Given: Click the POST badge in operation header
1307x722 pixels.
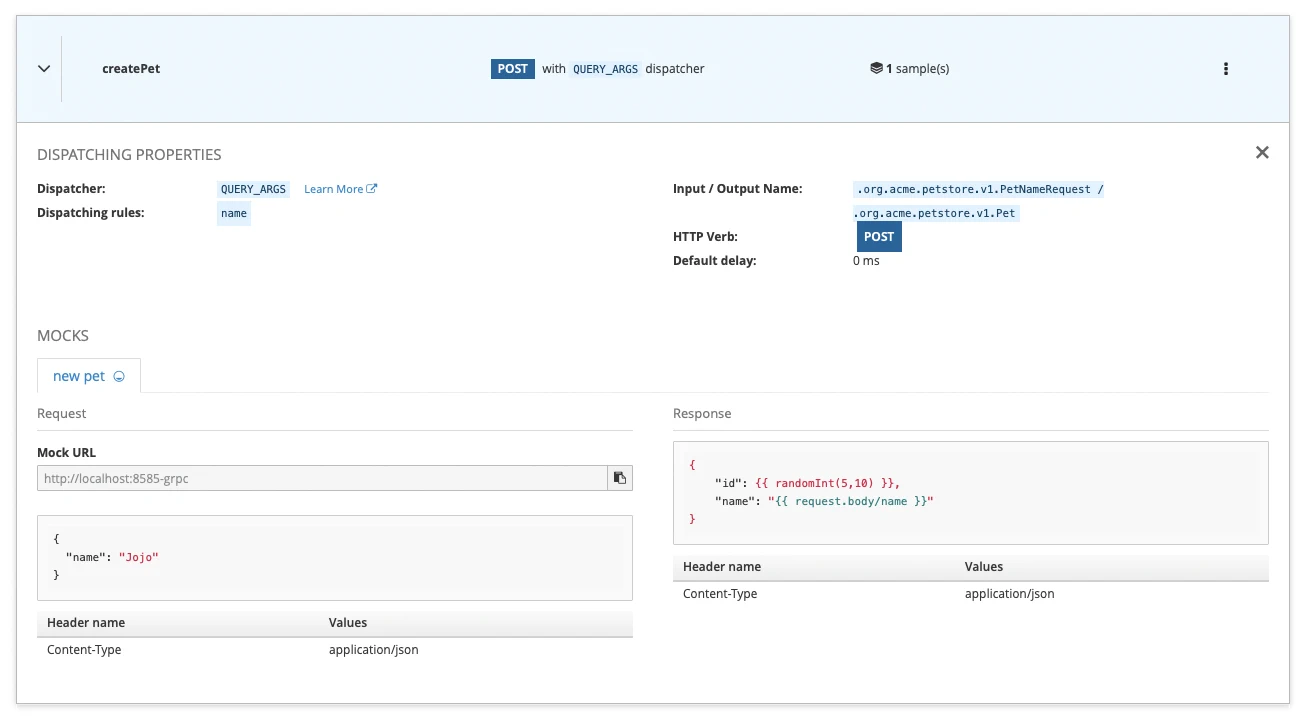Looking at the screenshot, I should click(x=512, y=69).
